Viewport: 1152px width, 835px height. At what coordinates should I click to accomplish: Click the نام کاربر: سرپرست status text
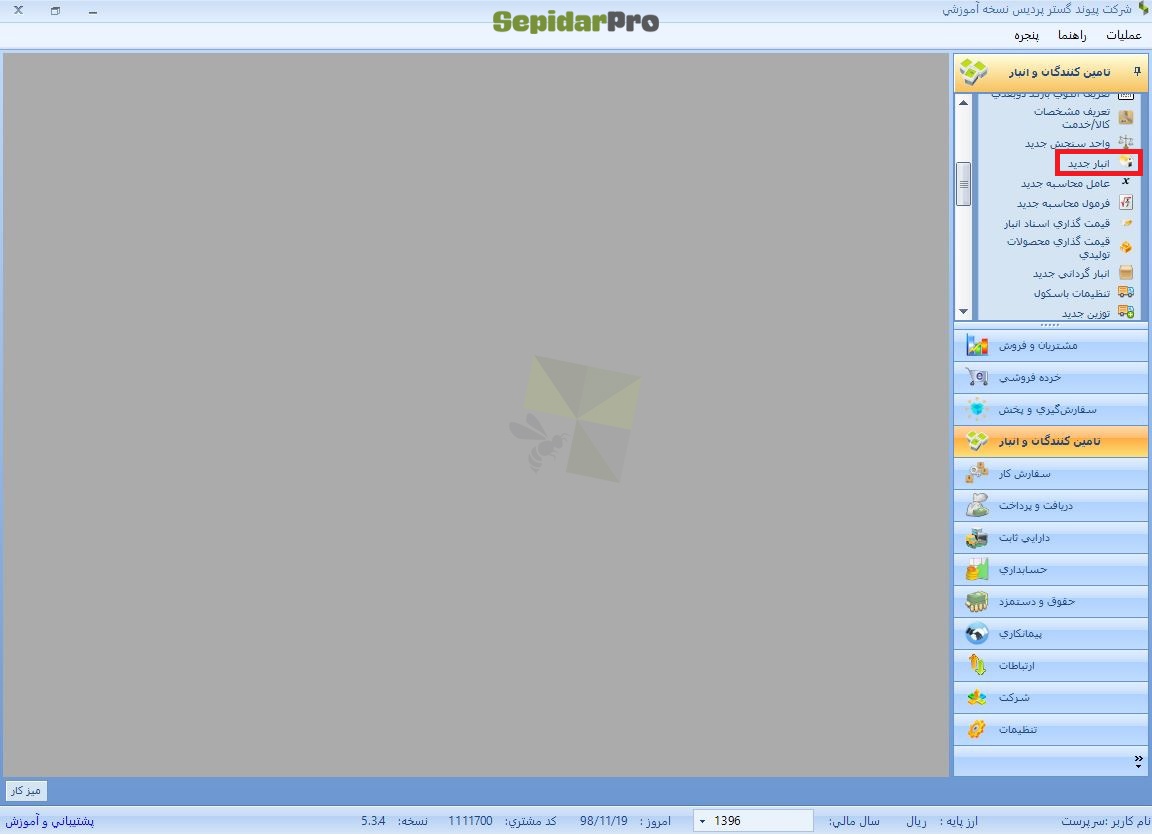click(x=1106, y=821)
